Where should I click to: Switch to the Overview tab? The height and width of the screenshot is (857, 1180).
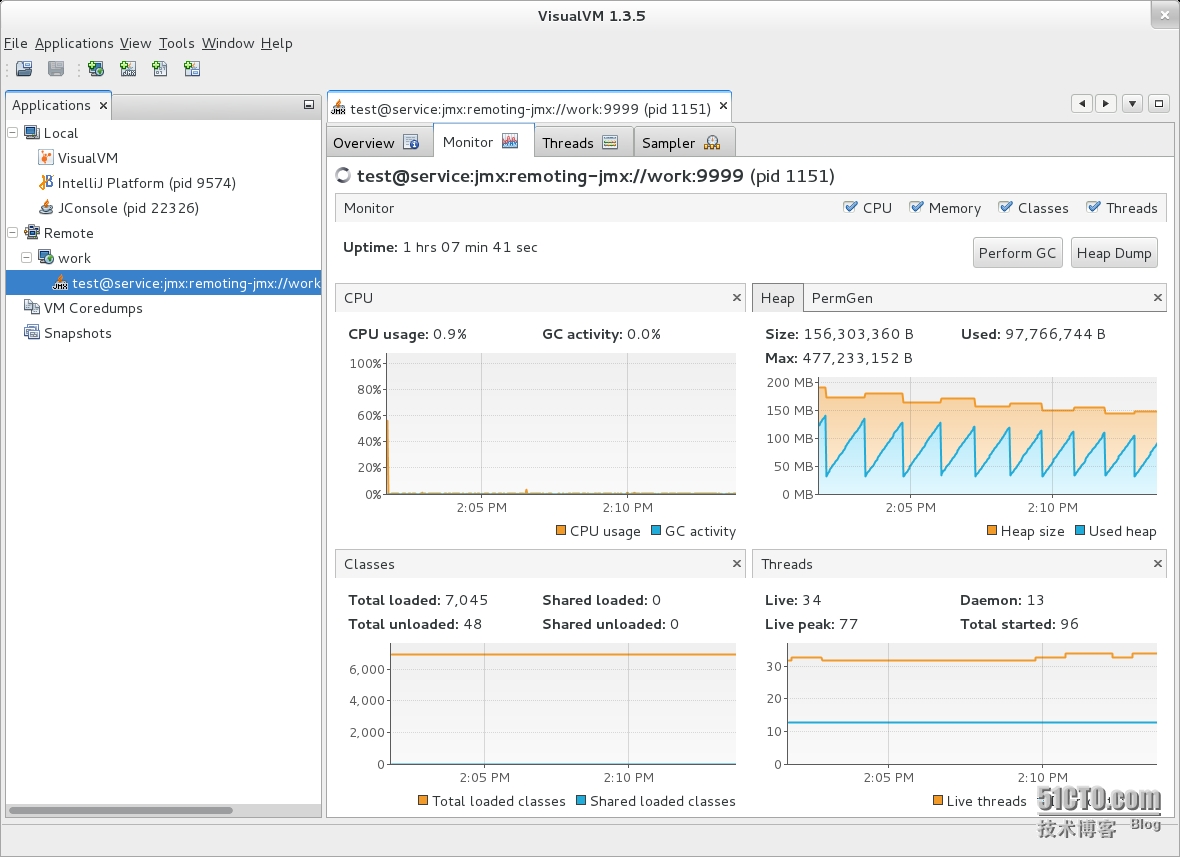coord(380,142)
